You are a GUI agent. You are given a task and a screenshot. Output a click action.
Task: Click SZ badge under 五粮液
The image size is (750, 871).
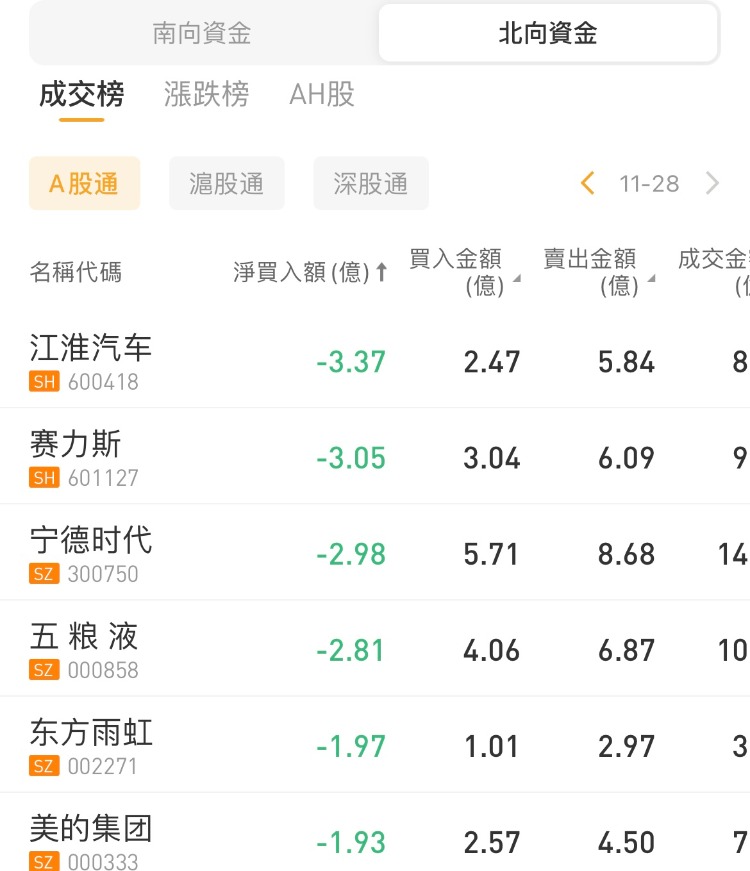click(x=45, y=670)
